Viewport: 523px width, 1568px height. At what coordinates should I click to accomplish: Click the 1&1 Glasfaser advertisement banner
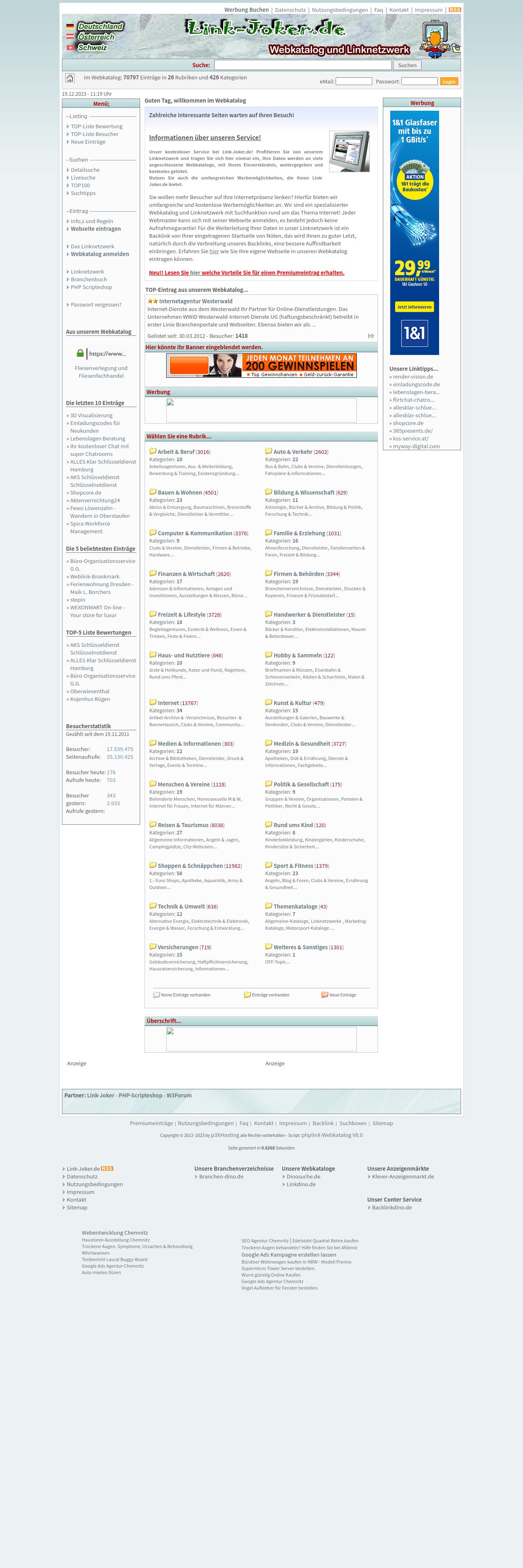click(x=415, y=232)
